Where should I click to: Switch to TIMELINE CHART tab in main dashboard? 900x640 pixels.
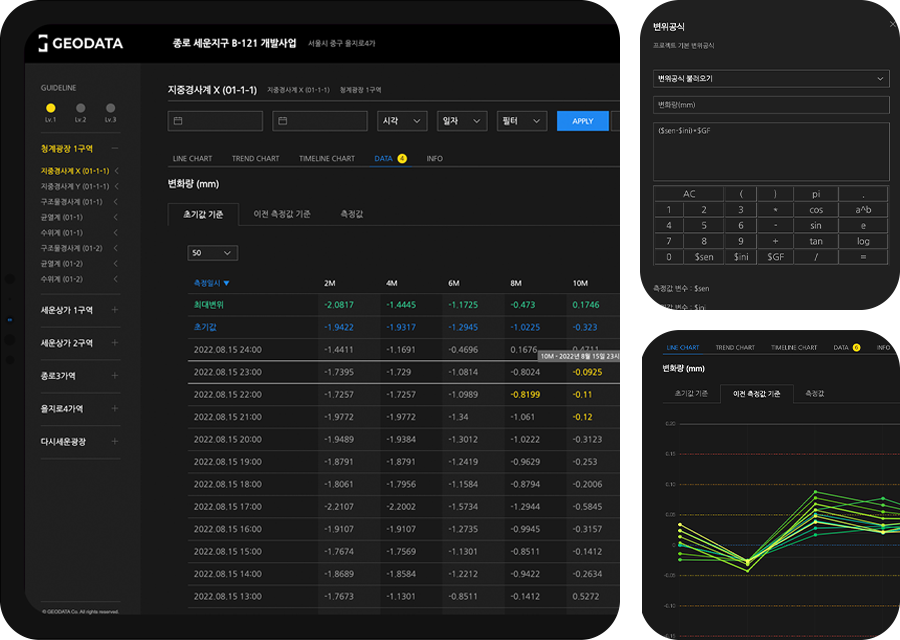(327, 158)
